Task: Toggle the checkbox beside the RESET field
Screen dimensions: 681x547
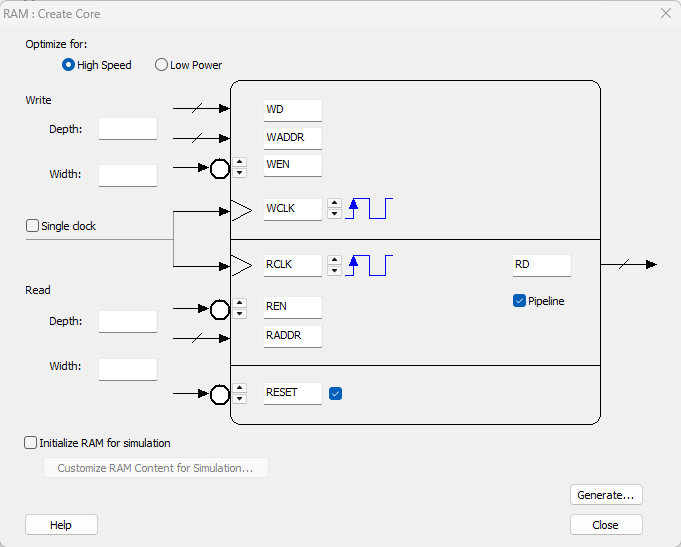Action: click(x=336, y=393)
